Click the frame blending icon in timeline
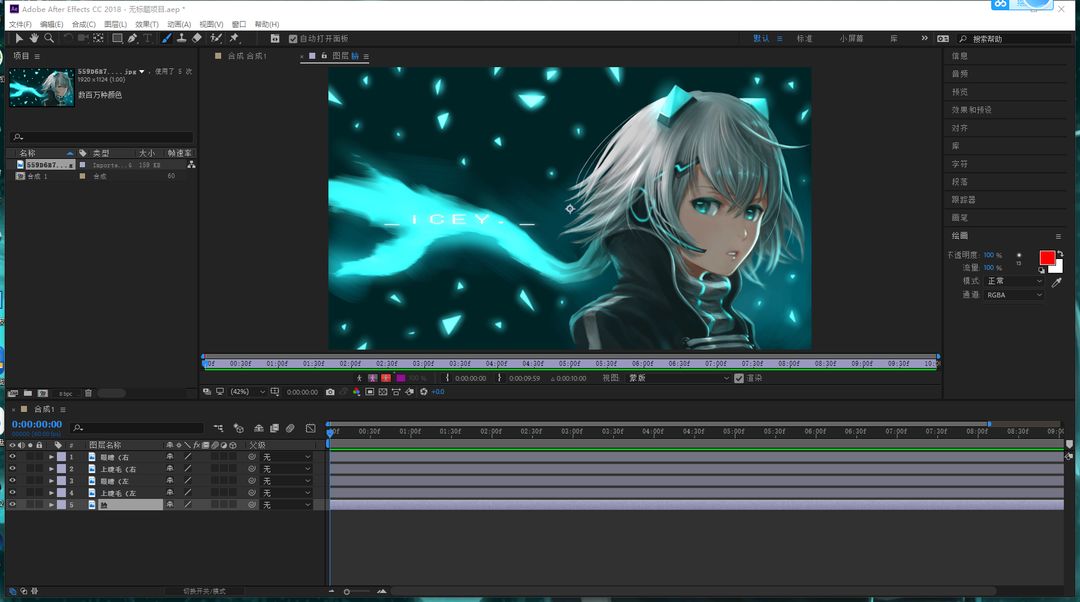 point(274,428)
